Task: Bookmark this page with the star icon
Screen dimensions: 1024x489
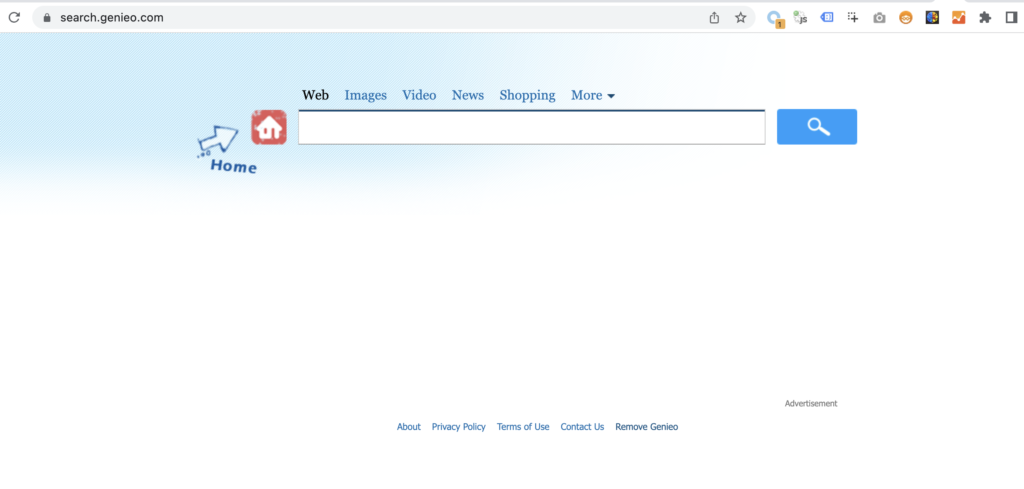Action: (741, 17)
